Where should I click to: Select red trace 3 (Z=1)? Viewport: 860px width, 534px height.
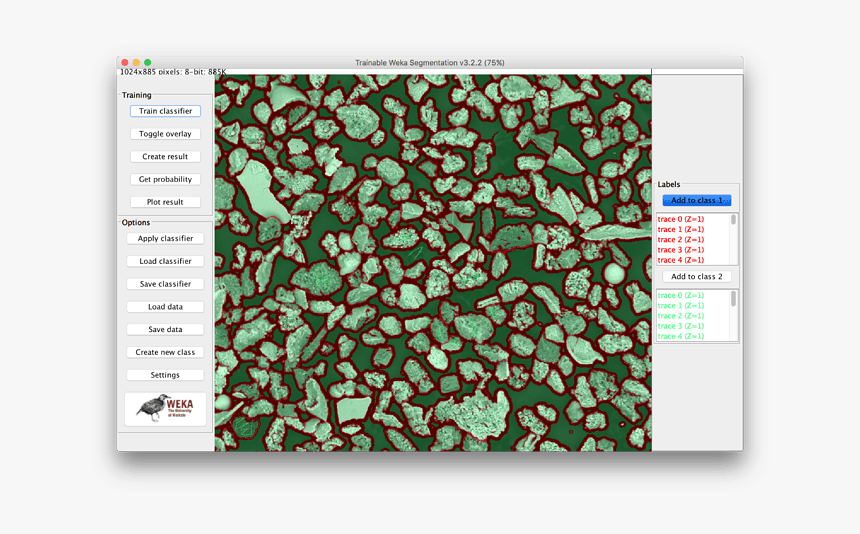(681, 249)
